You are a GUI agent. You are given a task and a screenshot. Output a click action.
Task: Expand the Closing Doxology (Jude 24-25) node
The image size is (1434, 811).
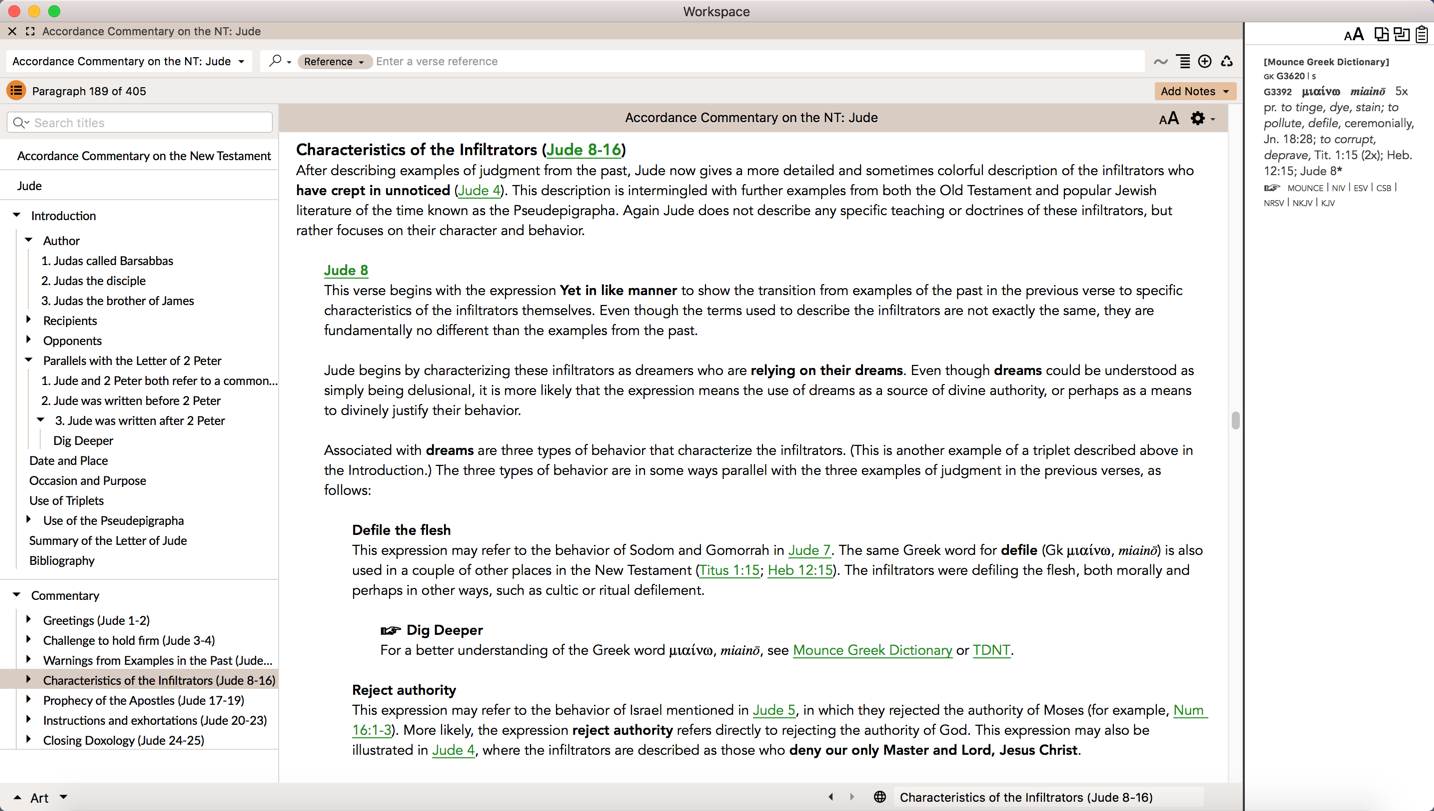(29, 740)
